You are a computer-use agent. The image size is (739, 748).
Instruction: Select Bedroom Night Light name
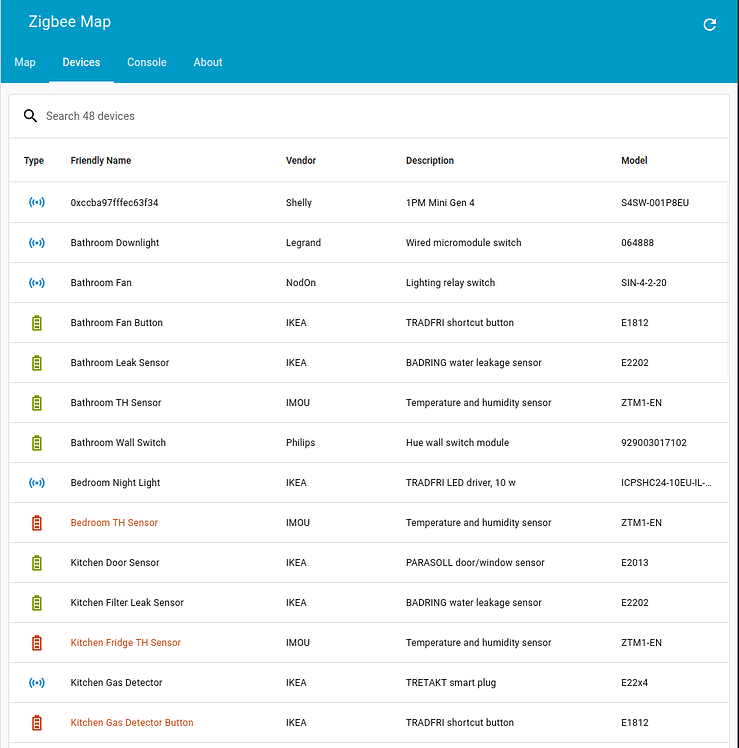pos(115,482)
